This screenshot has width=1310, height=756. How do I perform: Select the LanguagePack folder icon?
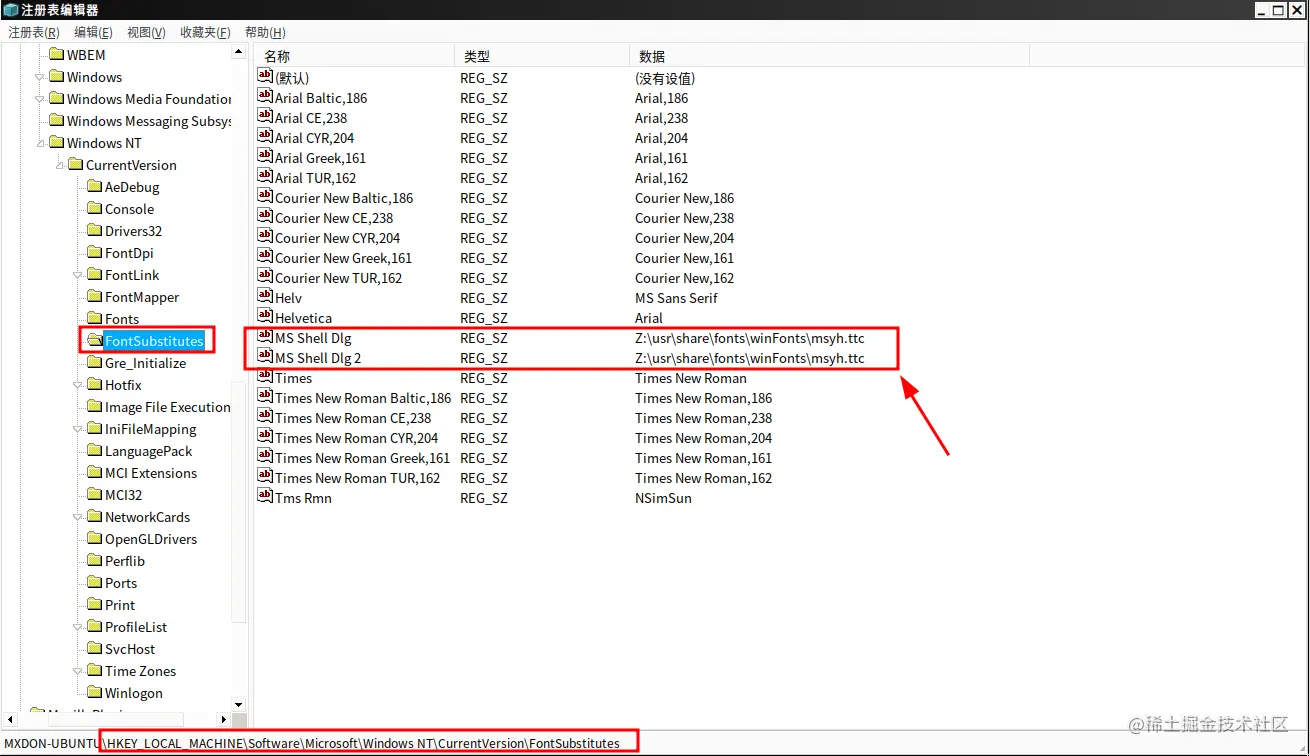(95, 451)
